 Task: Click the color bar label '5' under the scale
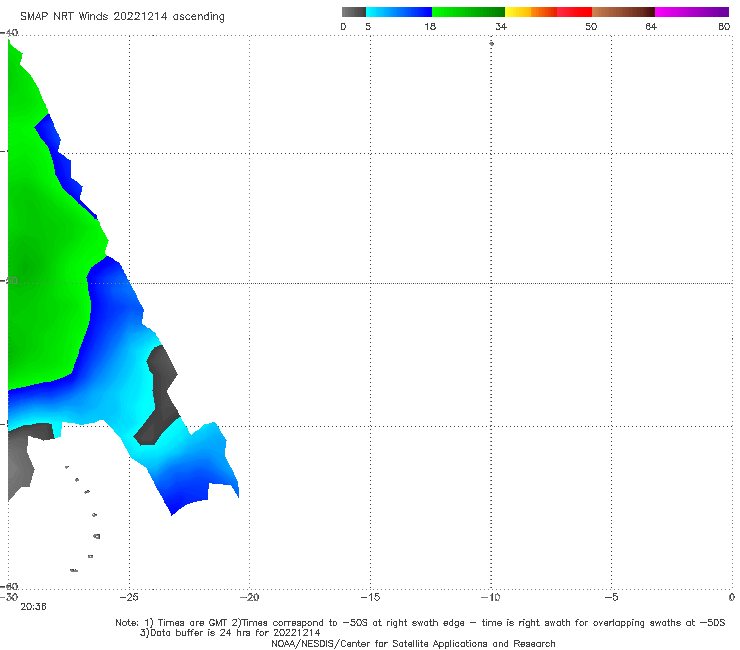[x=368, y=27]
